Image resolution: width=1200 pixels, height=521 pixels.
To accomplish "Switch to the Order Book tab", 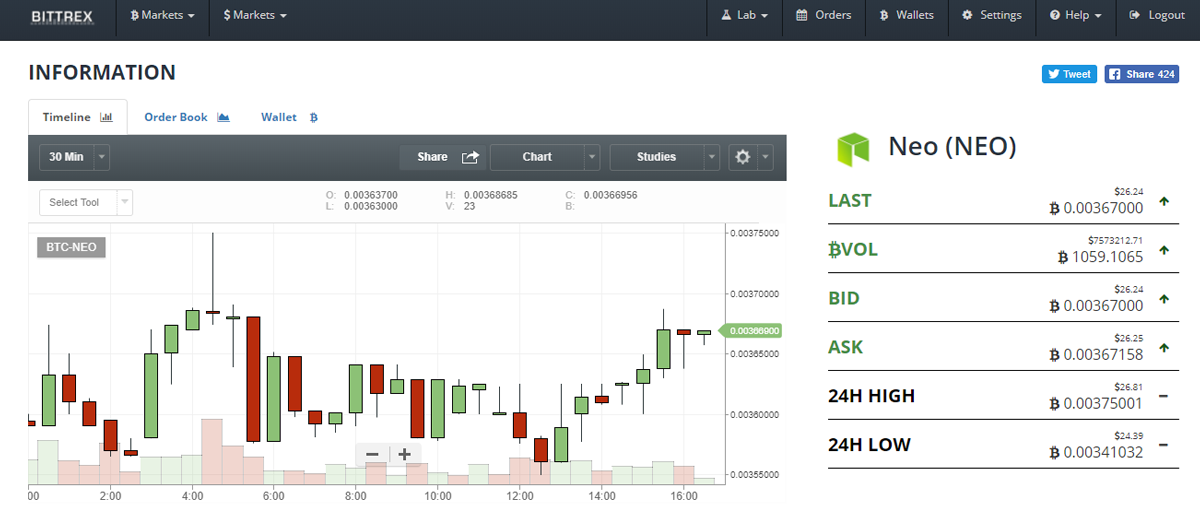I will tap(187, 118).
